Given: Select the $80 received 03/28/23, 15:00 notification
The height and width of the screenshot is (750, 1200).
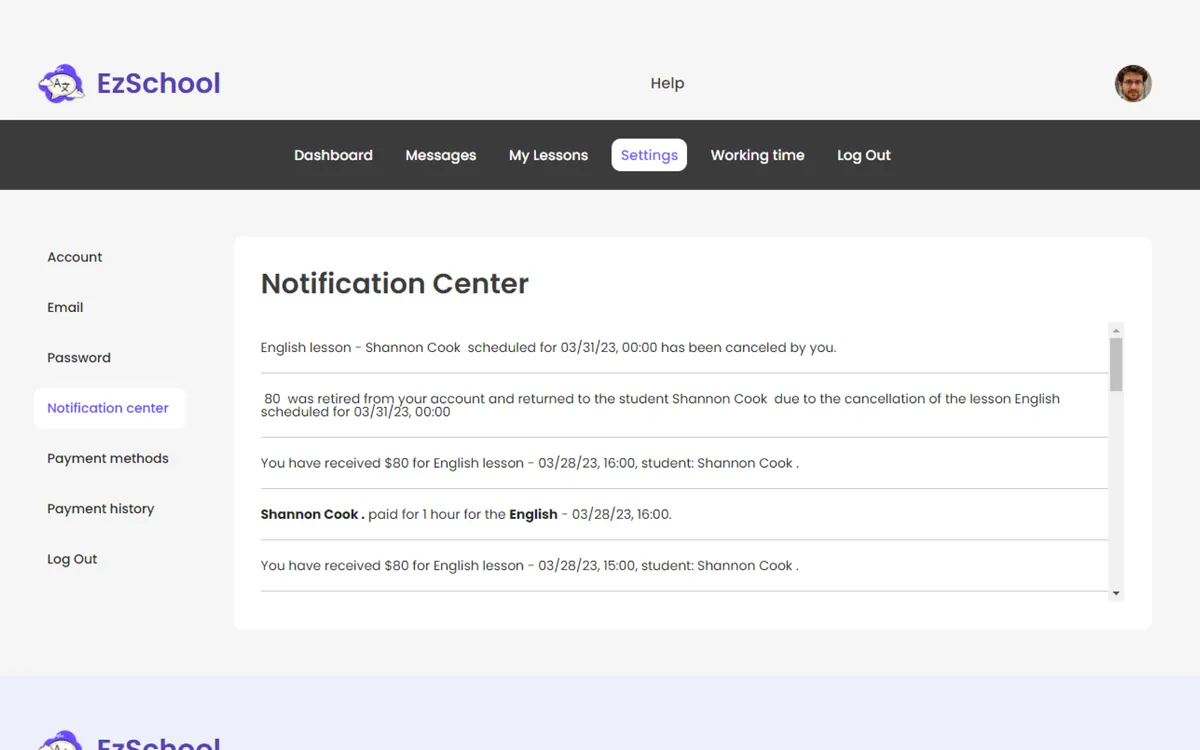Looking at the screenshot, I should [684, 565].
